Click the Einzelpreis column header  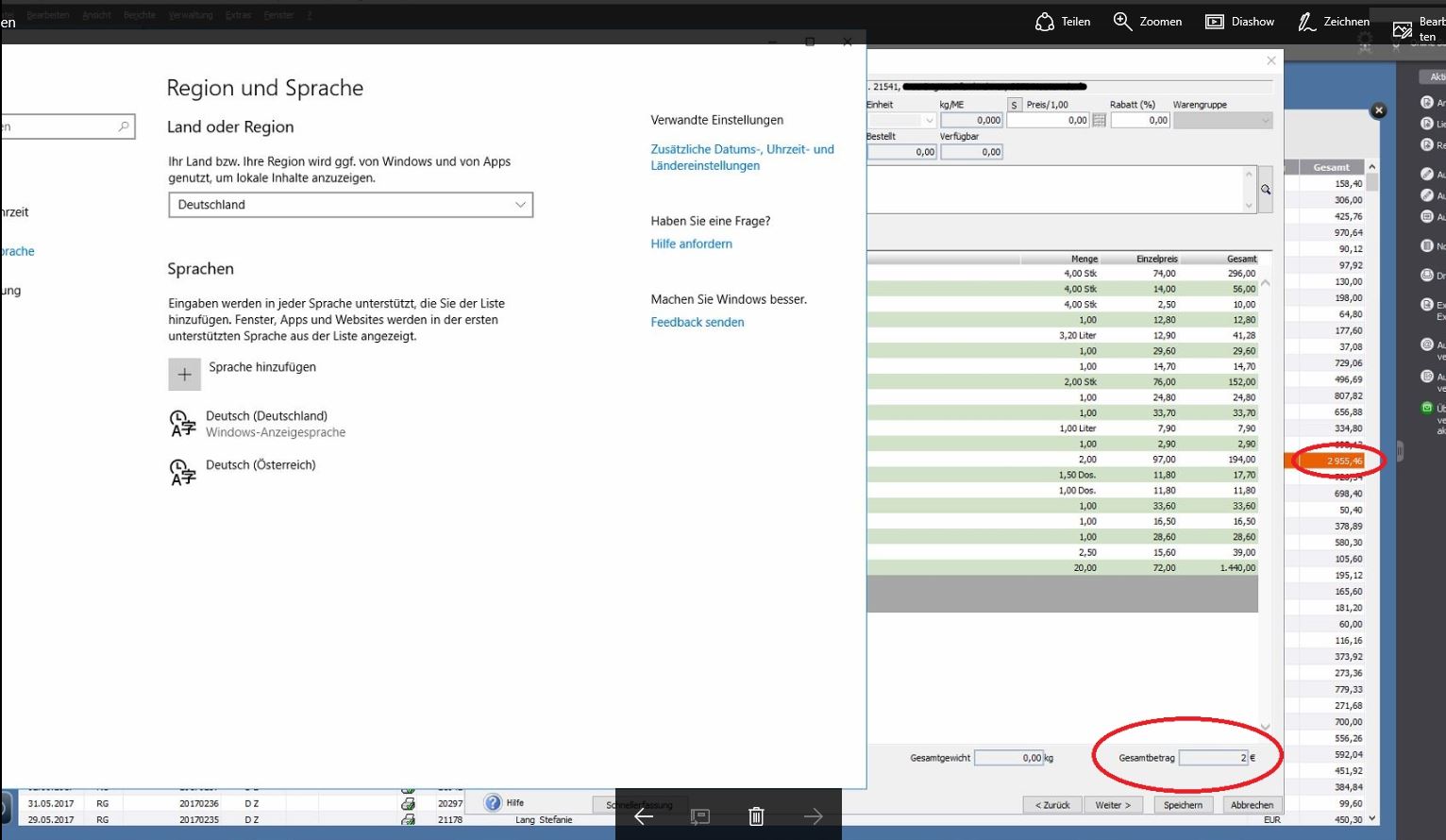click(x=1156, y=259)
